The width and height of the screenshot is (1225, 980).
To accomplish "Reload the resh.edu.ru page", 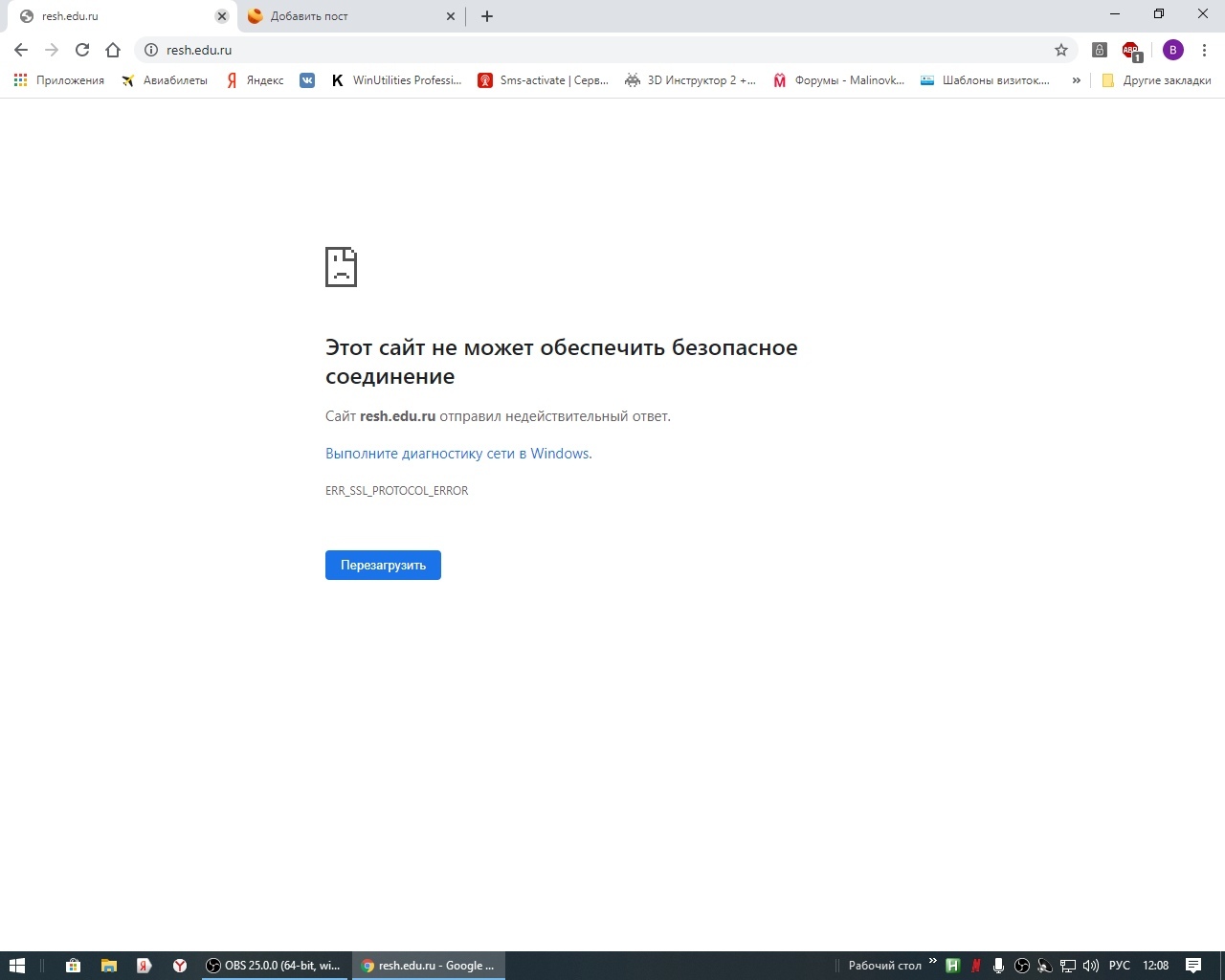I will pos(82,50).
